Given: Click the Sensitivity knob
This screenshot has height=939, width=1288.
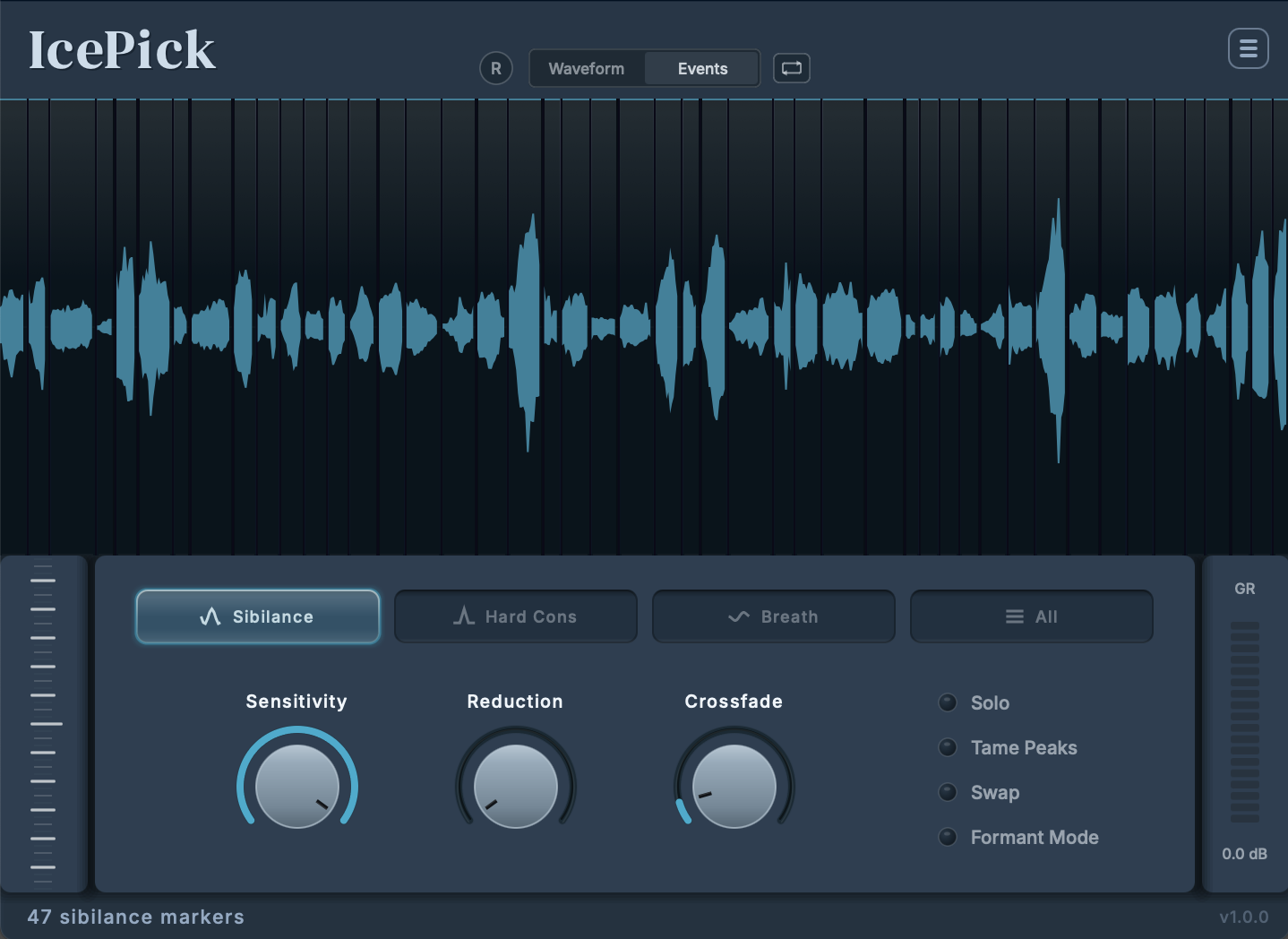Looking at the screenshot, I should [x=297, y=786].
